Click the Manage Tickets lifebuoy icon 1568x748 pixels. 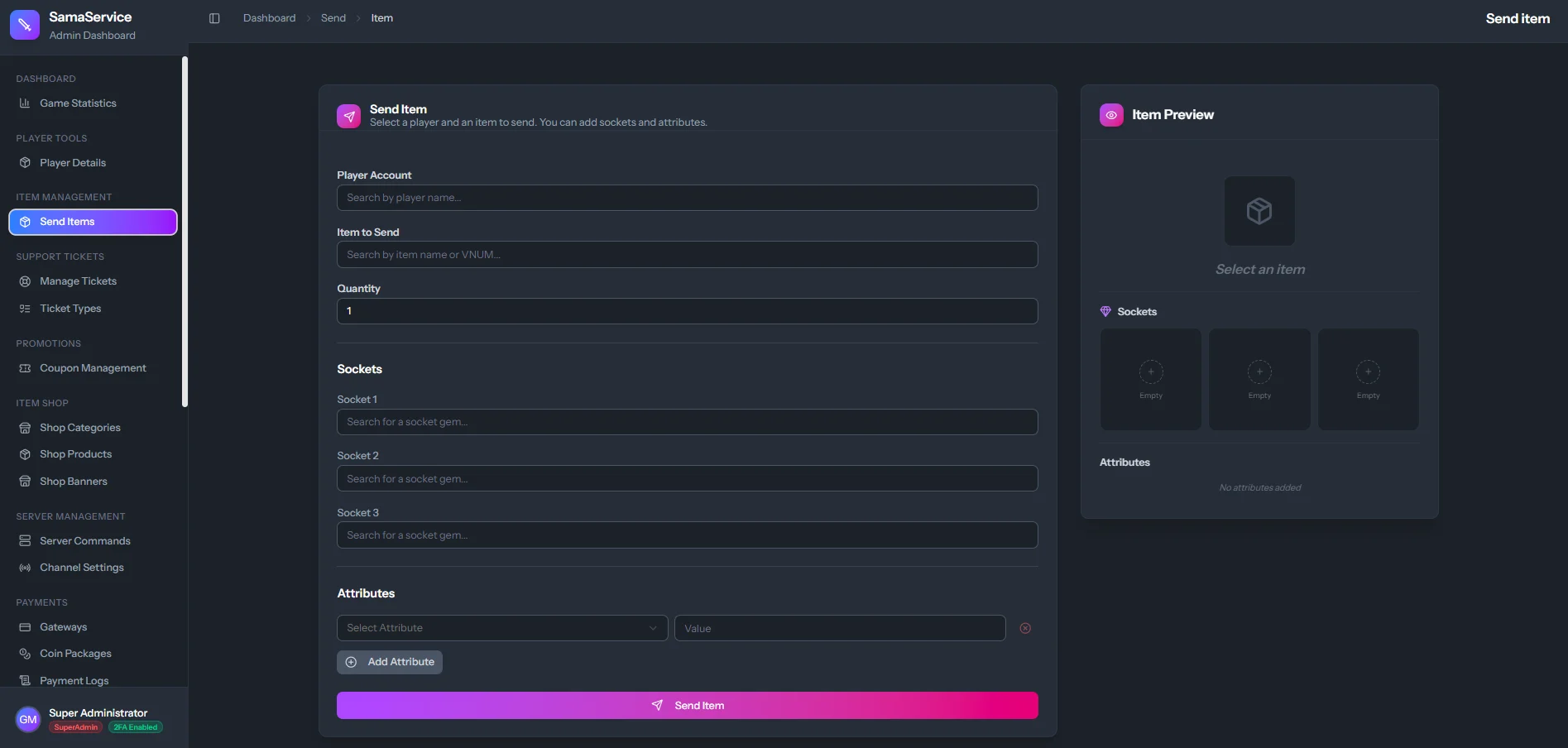25,281
